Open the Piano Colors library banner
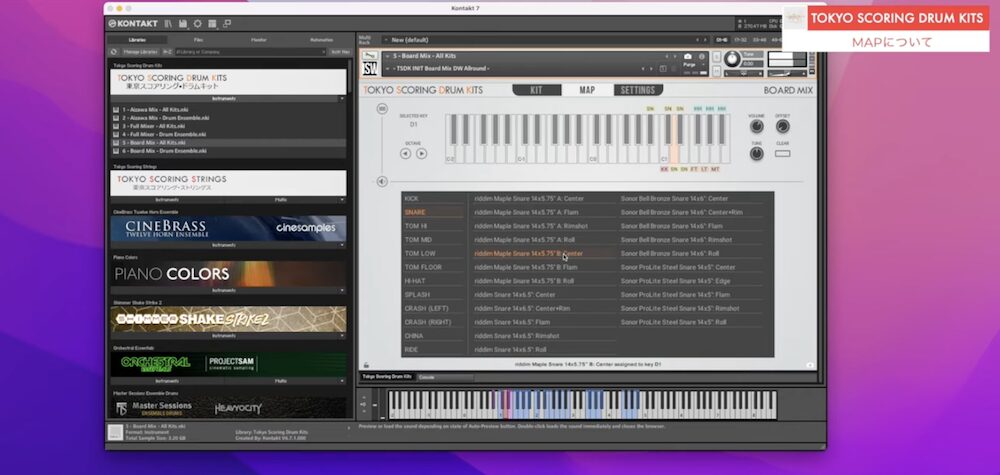Viewport: 1000px width, 475px height. pos(228,274)
